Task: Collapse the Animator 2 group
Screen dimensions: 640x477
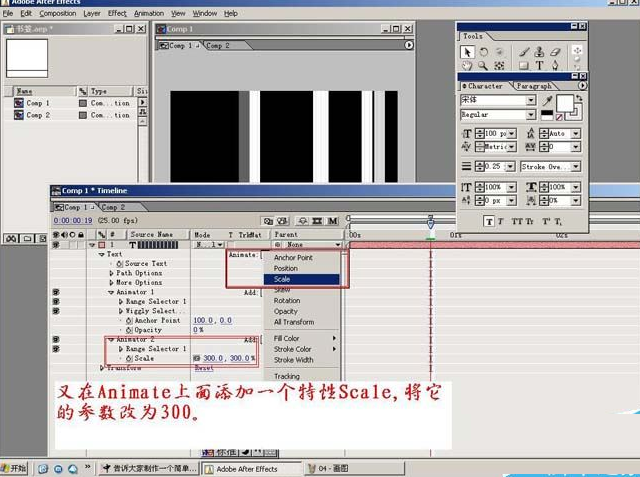Action: (111, 339)
